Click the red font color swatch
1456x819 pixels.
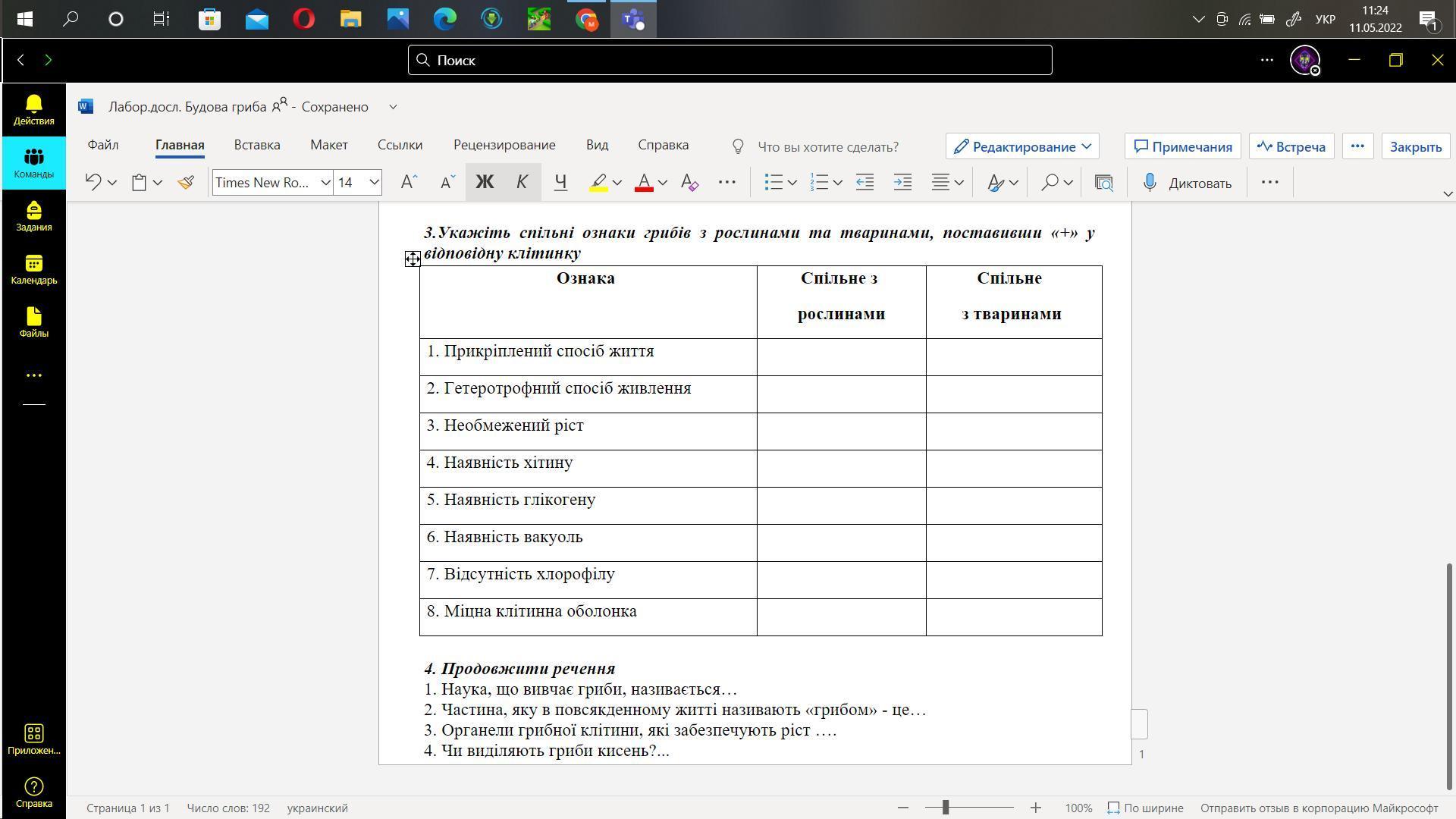coord(644,182)
